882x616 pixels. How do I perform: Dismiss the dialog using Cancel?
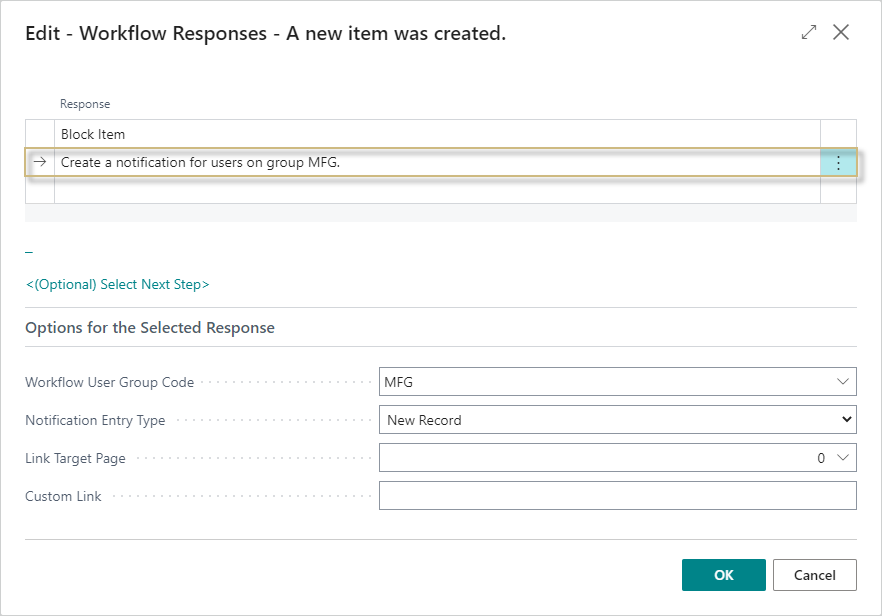[x=815, y=575]
